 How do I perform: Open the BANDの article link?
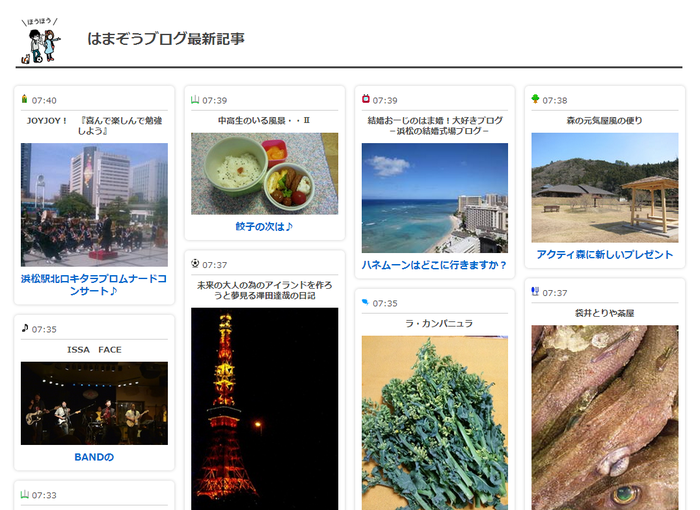click(94, 457)
